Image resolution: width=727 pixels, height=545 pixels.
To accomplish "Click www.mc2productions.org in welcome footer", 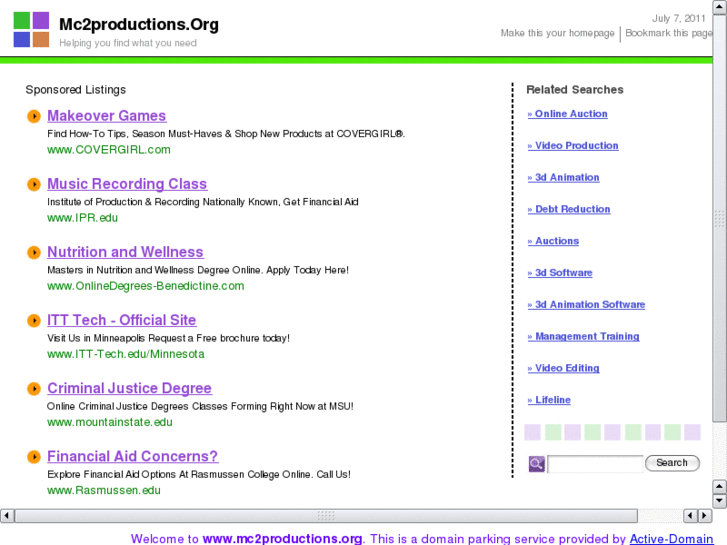I will 282,539.
